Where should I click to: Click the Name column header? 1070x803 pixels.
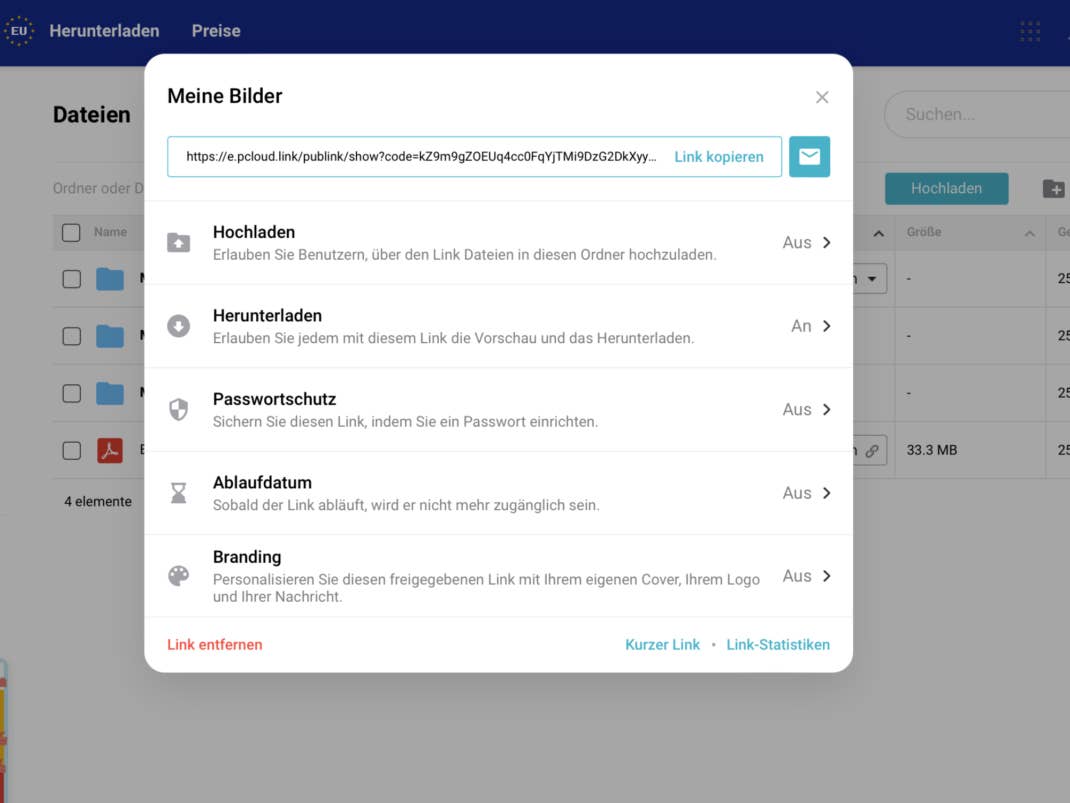[x=111, y=232]
